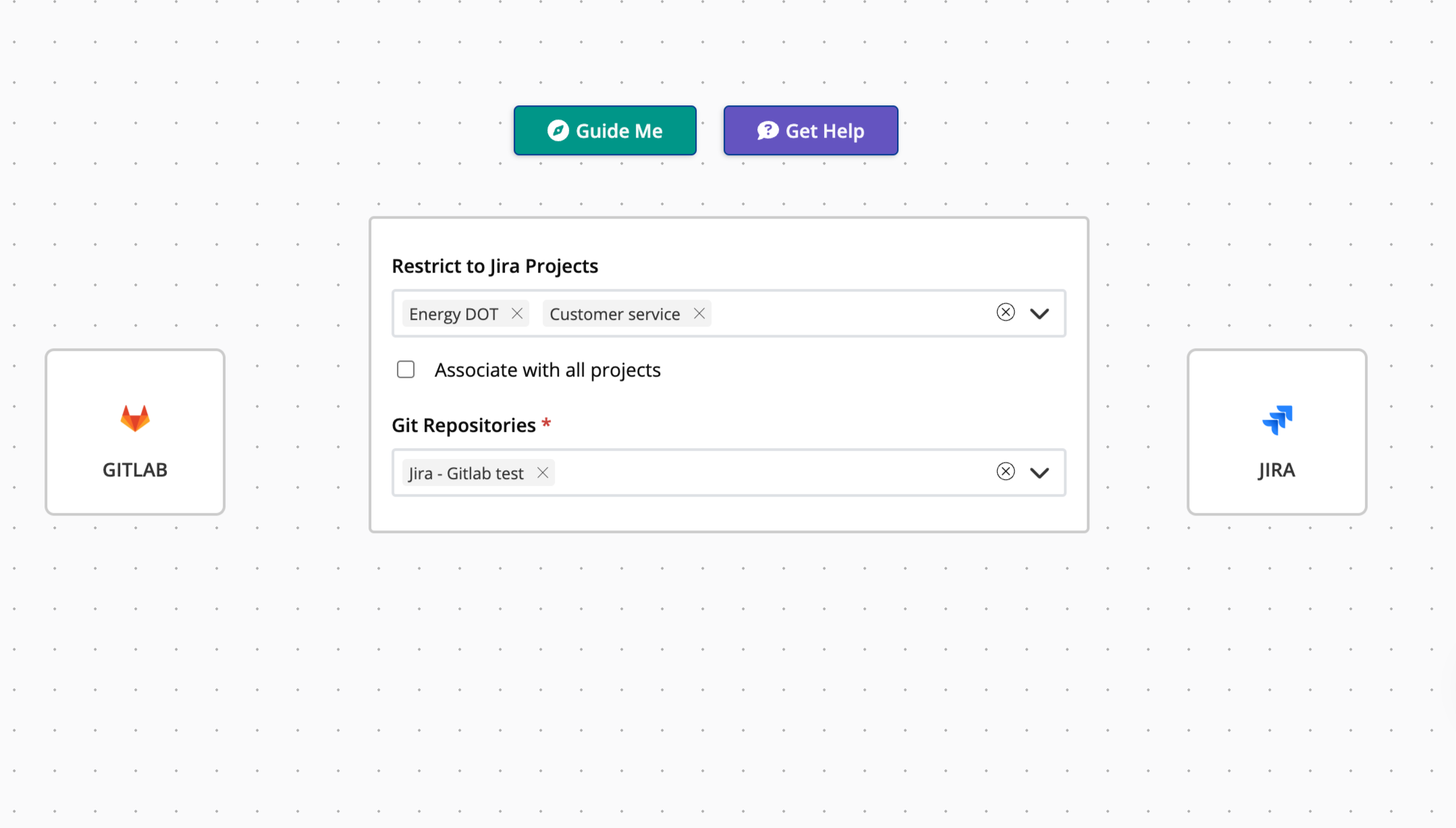
Task: Click the Energy DOT tag label
Action: click(454, 314)
